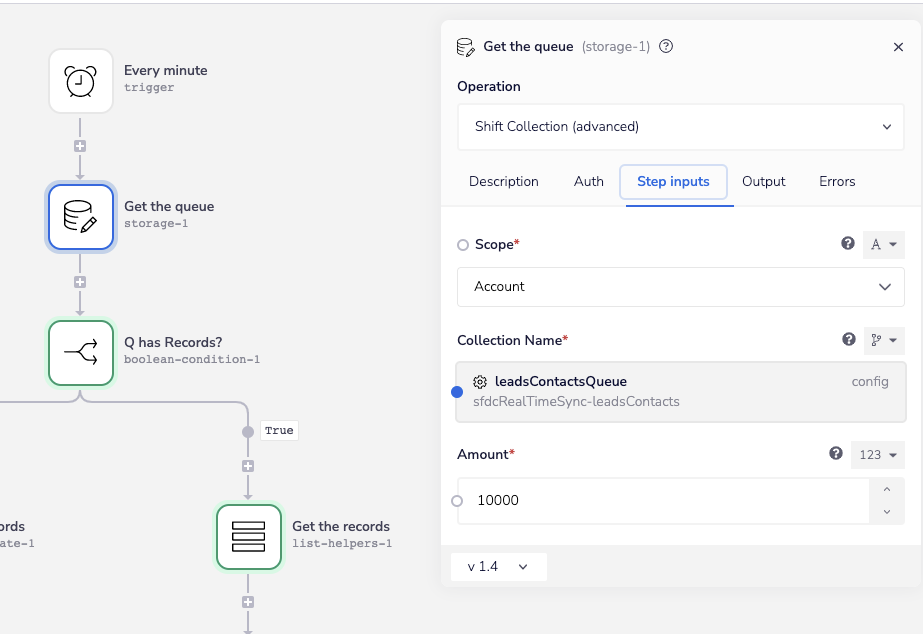
Task: Click the Amount field connector circle
Action: pyautogui.click(x=457, y=501)
